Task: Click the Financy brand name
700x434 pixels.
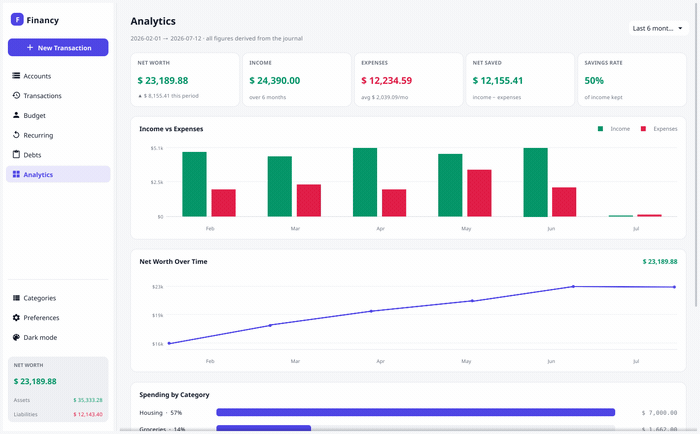Action: (42, 20)
